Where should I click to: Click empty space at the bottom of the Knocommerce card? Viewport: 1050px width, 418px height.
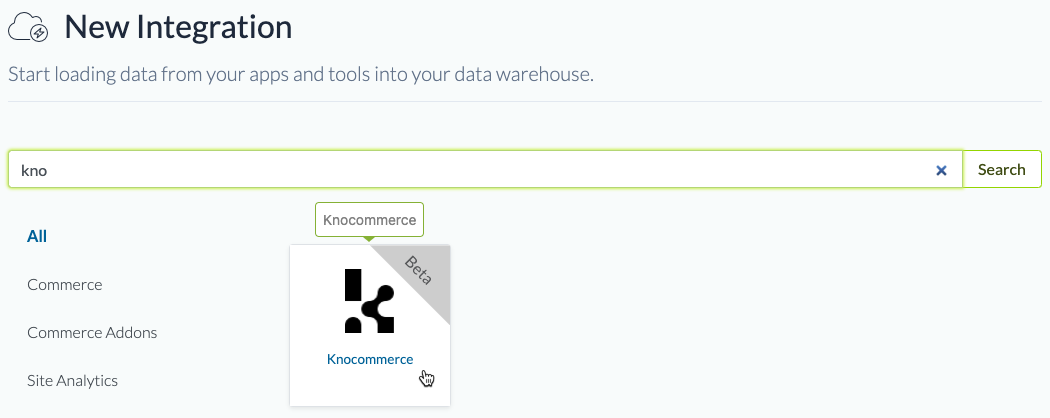coord(370,390)
